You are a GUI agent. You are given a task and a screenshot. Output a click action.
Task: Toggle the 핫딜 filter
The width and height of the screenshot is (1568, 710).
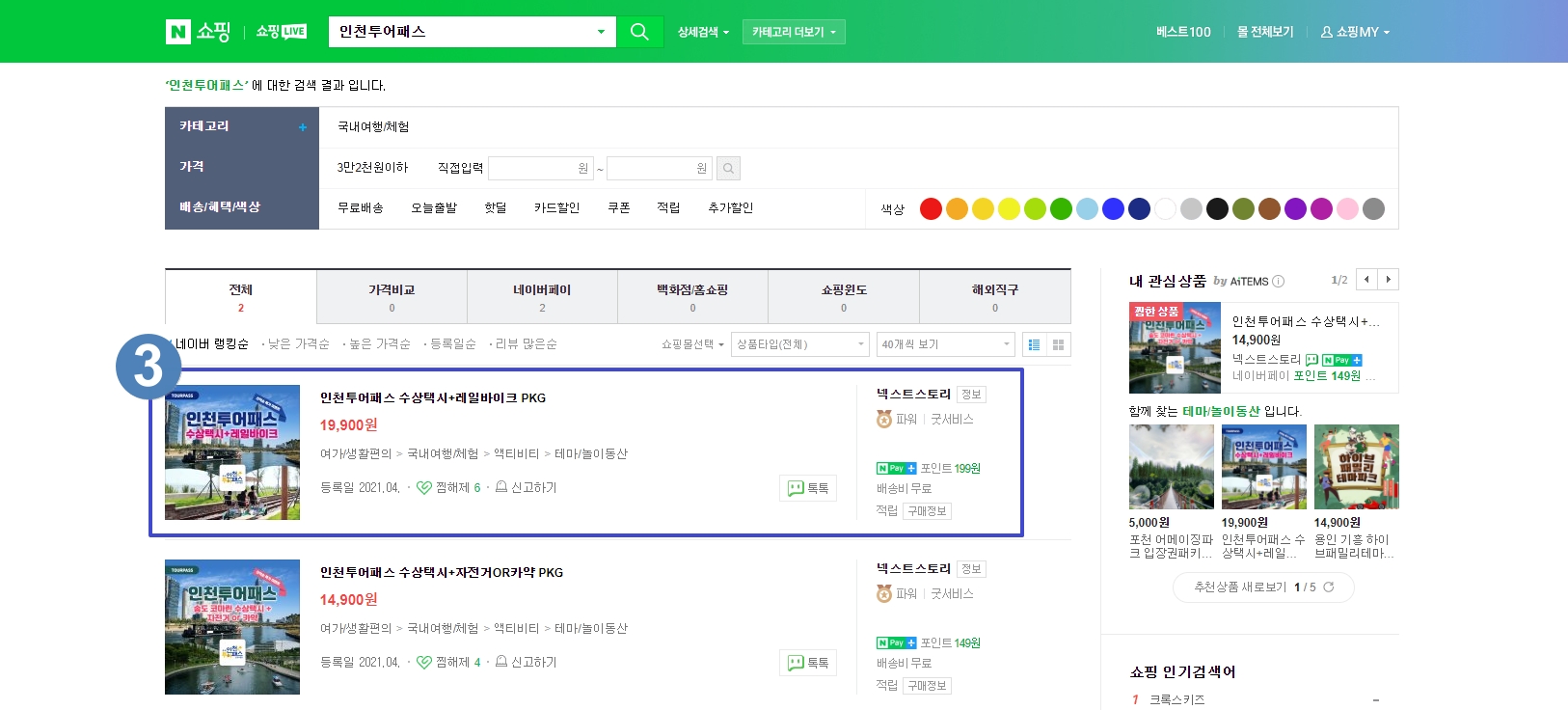496,208
